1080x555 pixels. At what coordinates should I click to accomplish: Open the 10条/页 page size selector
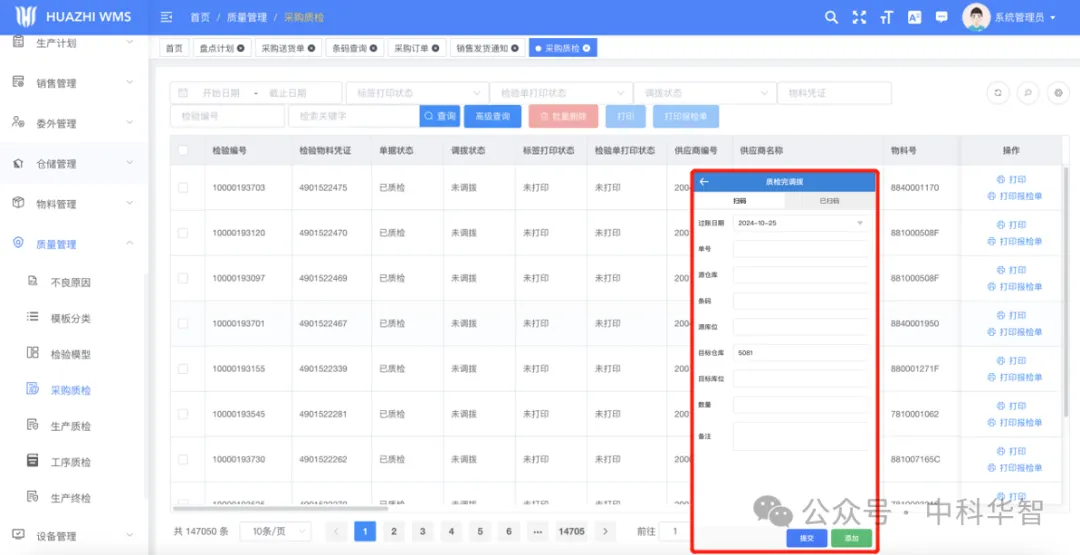pos(275,531)
